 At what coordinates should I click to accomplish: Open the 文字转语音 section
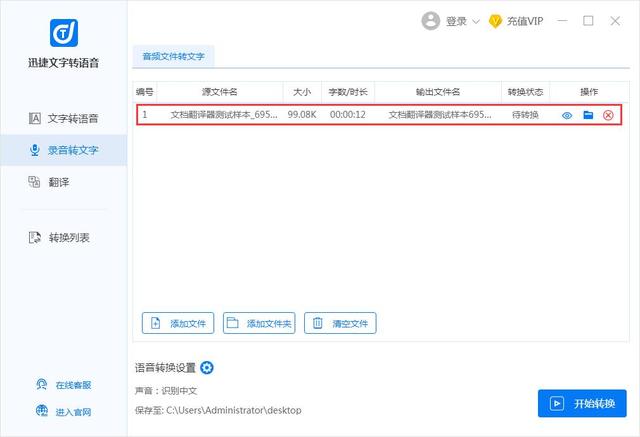[64, 119]
